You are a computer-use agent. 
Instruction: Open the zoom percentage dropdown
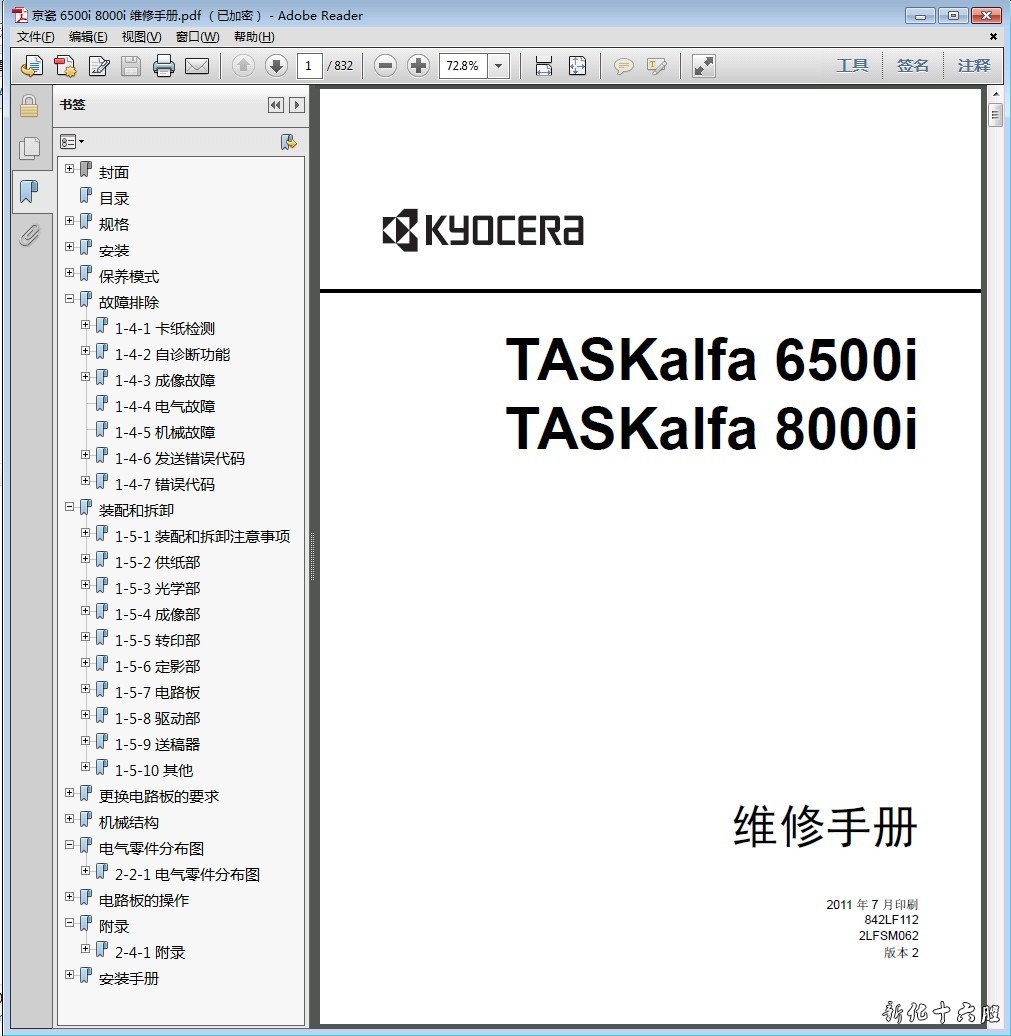click(x=499, y=66)
